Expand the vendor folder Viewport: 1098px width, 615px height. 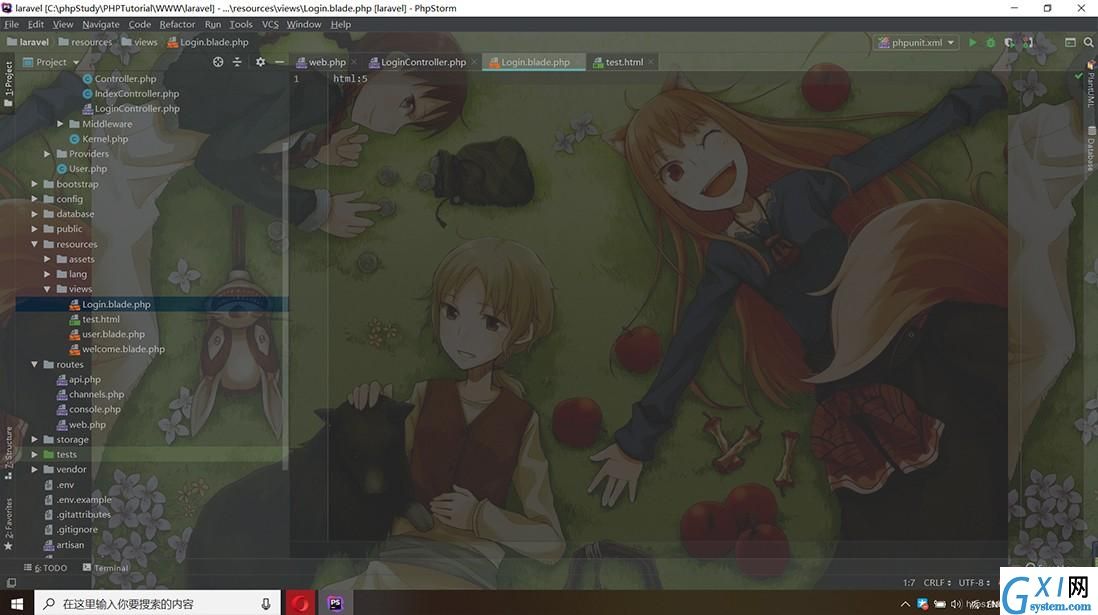(x=34, y=470)
